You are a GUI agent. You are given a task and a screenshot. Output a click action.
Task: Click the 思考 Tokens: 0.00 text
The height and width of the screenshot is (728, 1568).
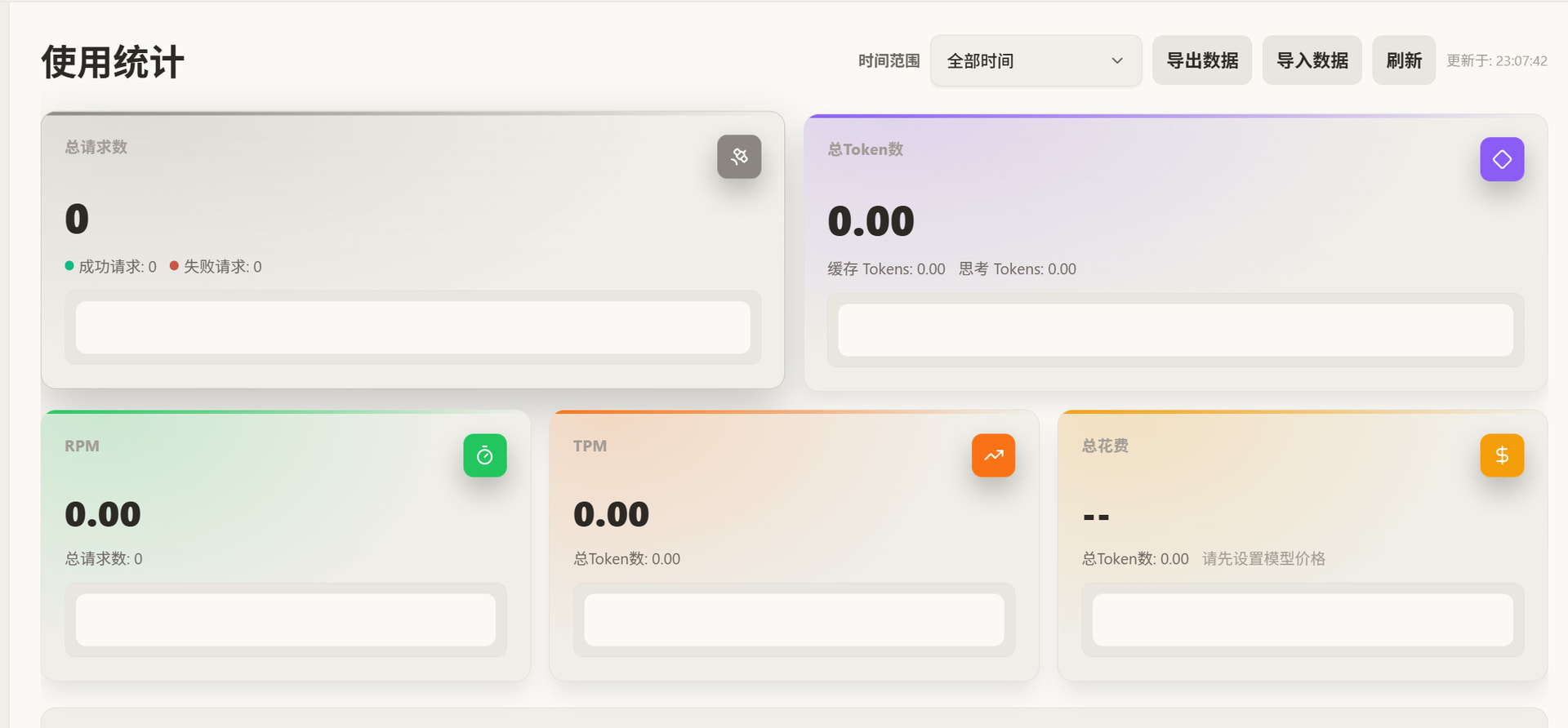(1018, 269)
